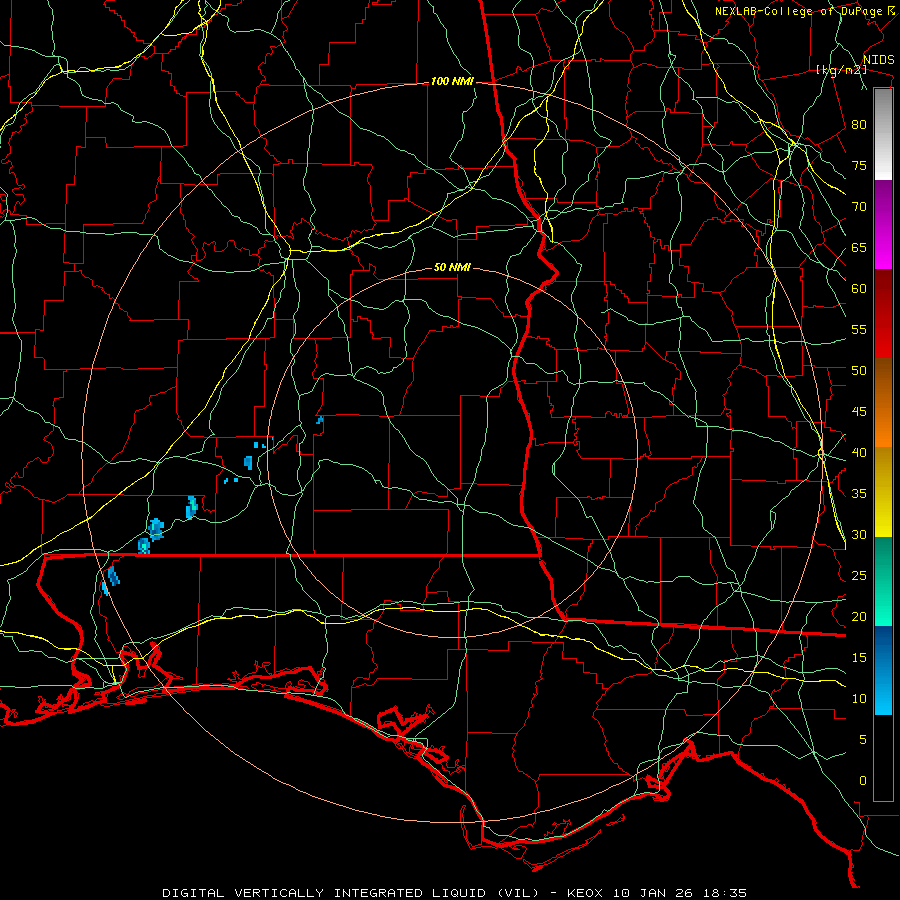Select the yellow 30–40 band of the color scale
This screenshot has width=900, height=900.
(x=883, y=492)
